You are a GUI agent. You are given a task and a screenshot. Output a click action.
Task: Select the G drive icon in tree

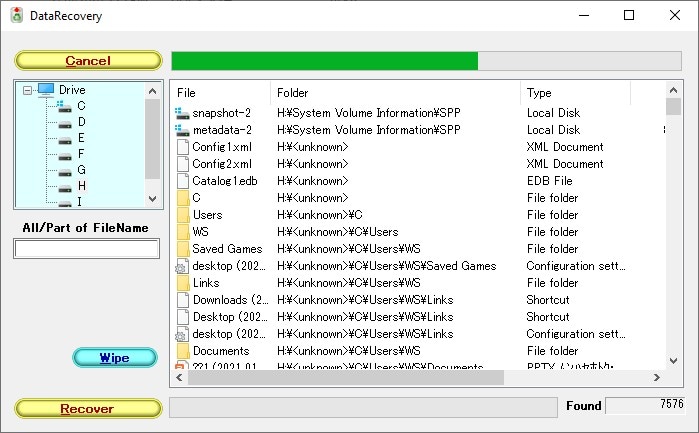[x=65, y=171]
